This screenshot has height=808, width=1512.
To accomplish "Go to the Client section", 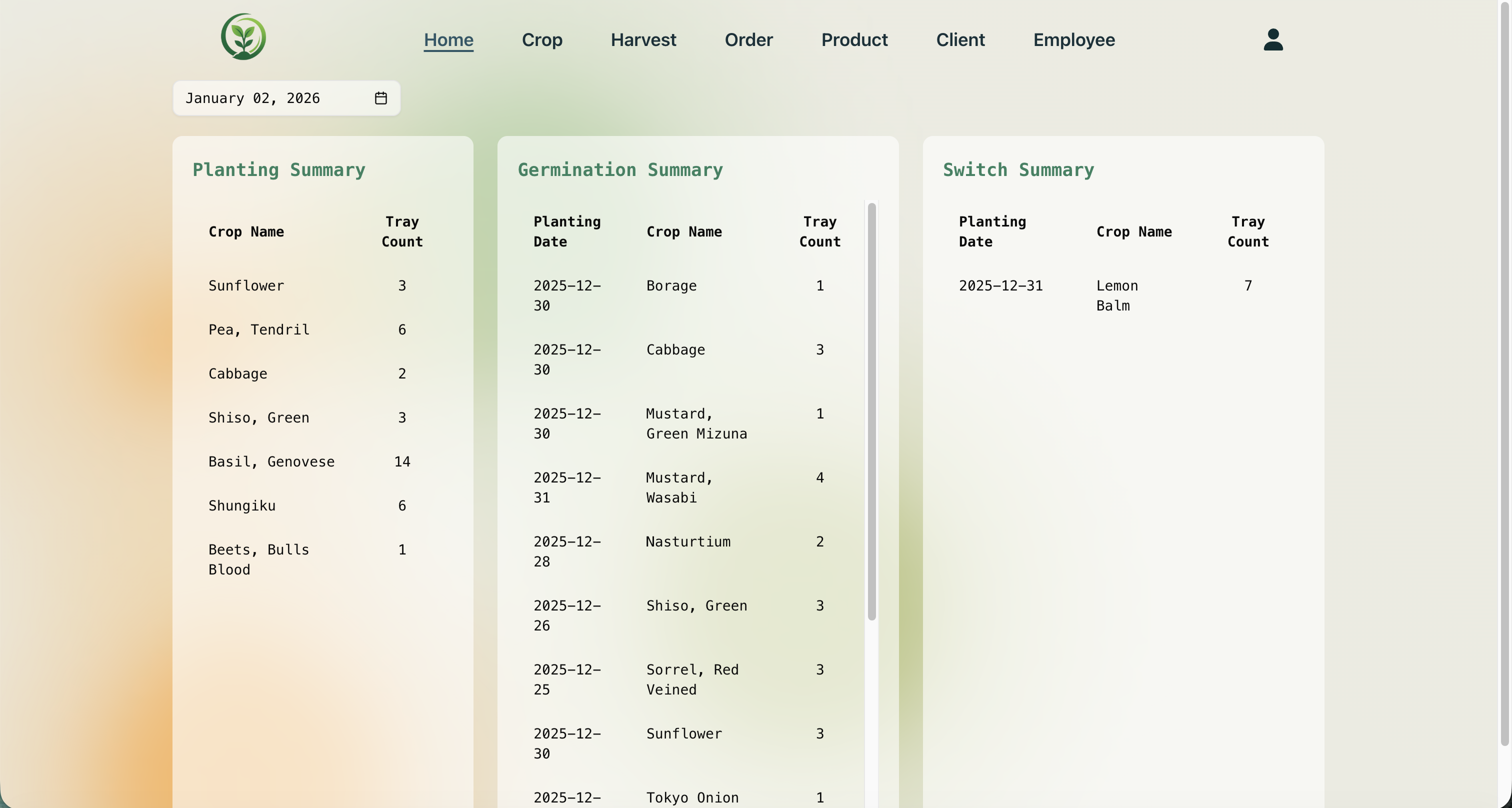I will click(960, 40).
